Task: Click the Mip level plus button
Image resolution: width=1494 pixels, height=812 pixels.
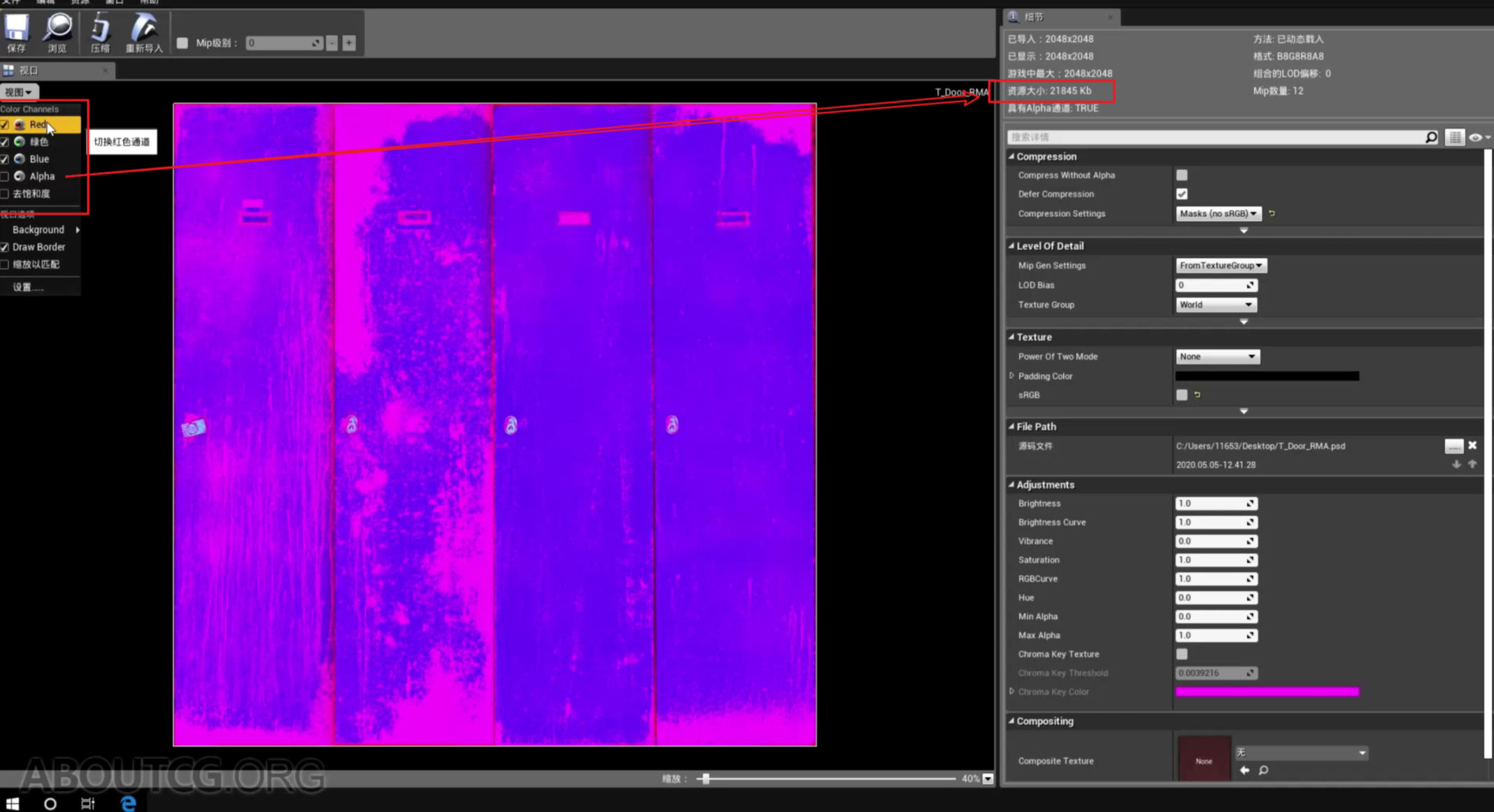Action: (x=348, y=43)
